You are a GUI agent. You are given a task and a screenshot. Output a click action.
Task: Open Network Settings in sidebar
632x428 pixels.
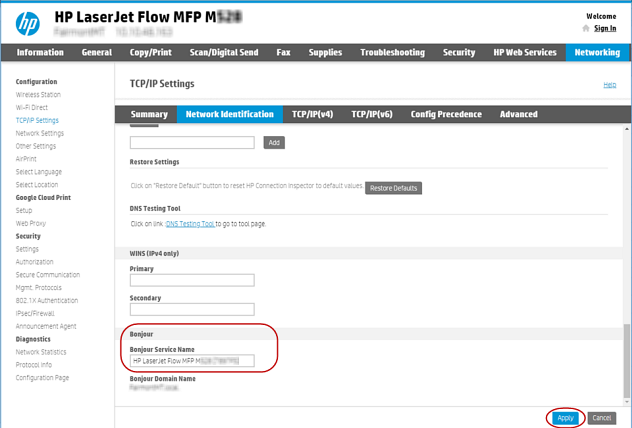40,133
